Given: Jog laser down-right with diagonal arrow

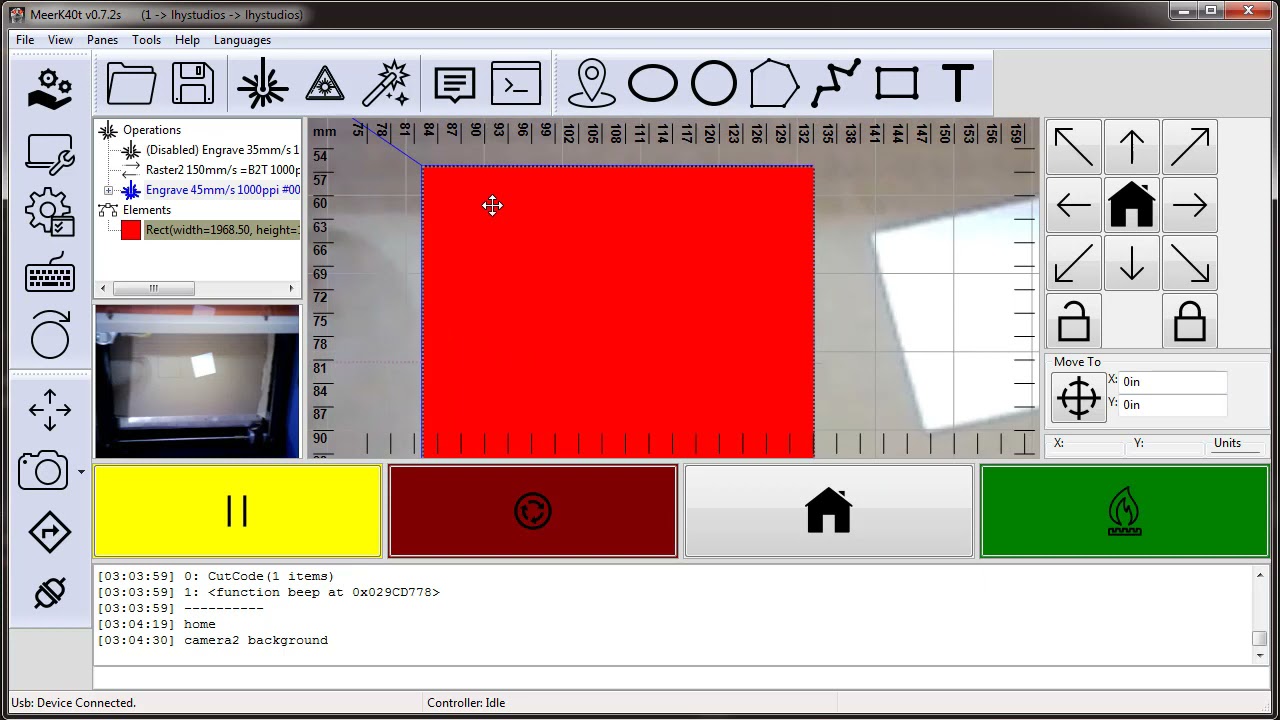Looking at the screenshot, I should click(x=1190, y=264).
